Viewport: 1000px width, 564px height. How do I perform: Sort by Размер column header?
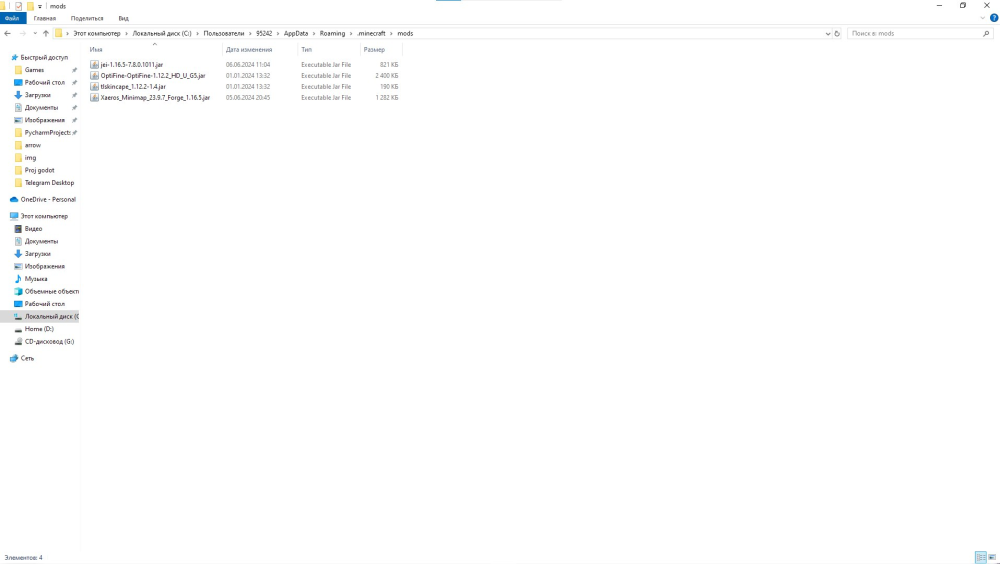pyautogui.click(x=374, y=49)
